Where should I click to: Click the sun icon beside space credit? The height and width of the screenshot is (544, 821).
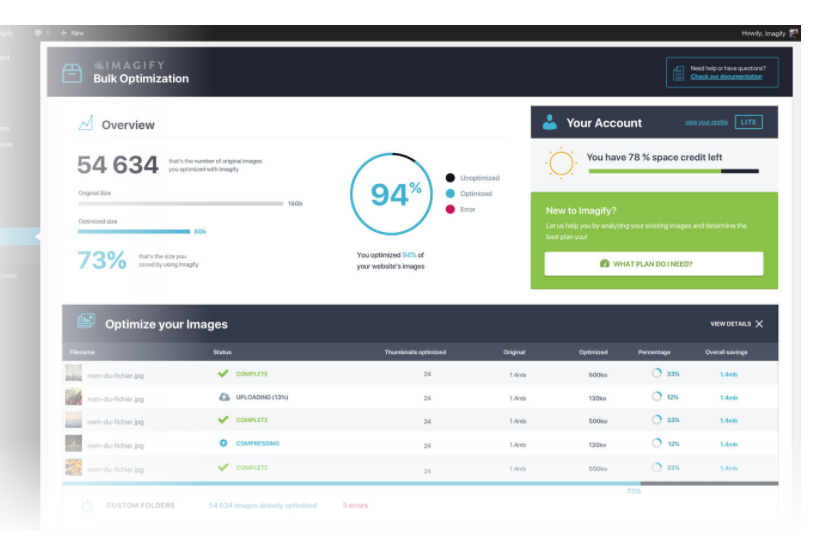coord(561,163)
